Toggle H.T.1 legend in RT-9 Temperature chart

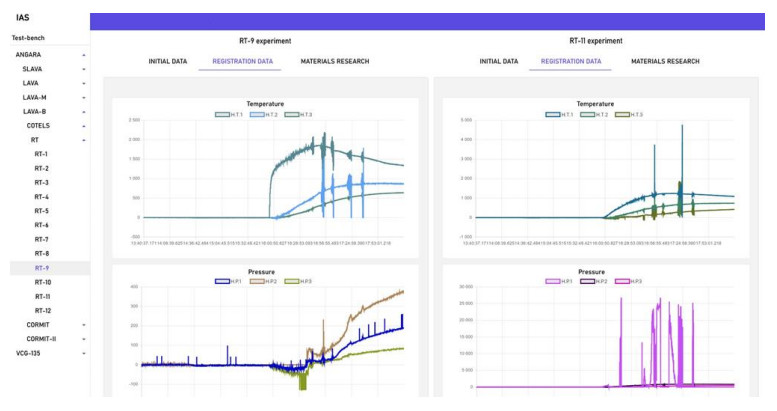(225, 113)
